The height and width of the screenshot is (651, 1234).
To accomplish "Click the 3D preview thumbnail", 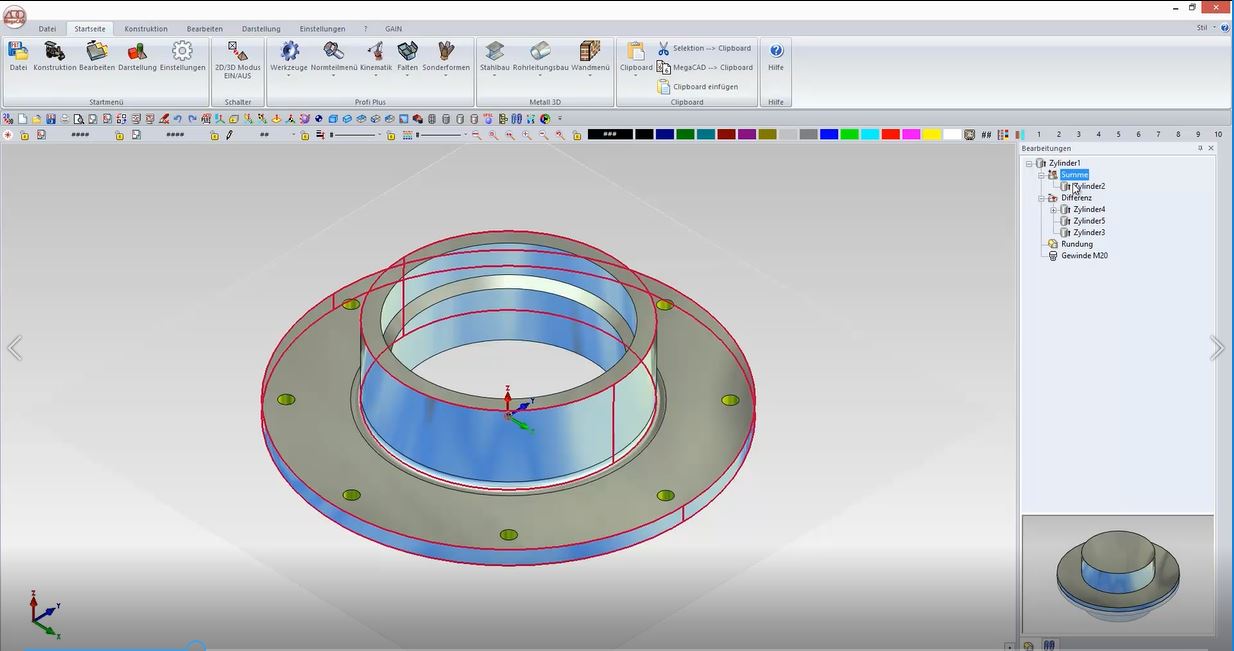I will [x=1118, y=575].
